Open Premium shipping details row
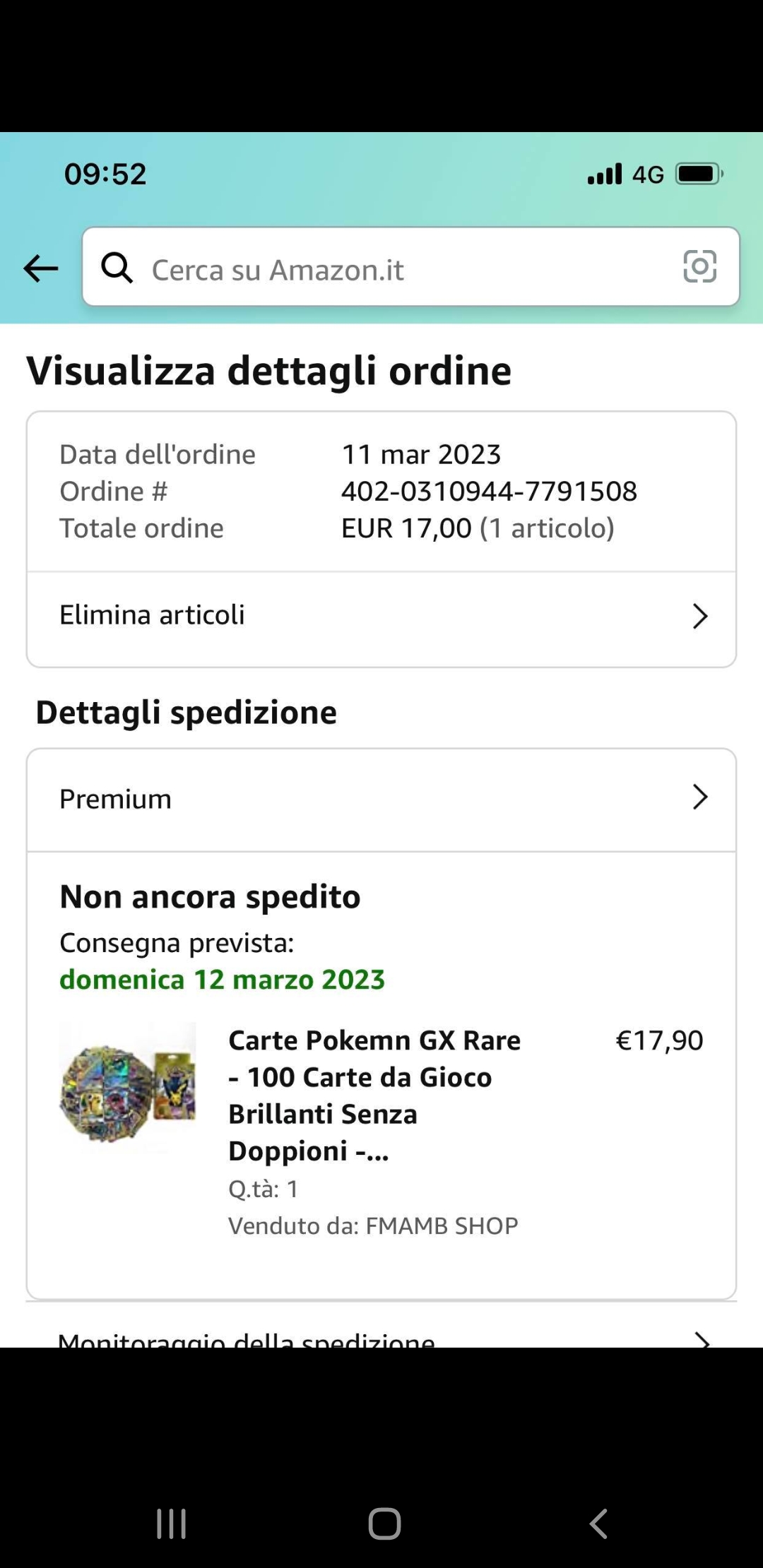 [116, 800]
